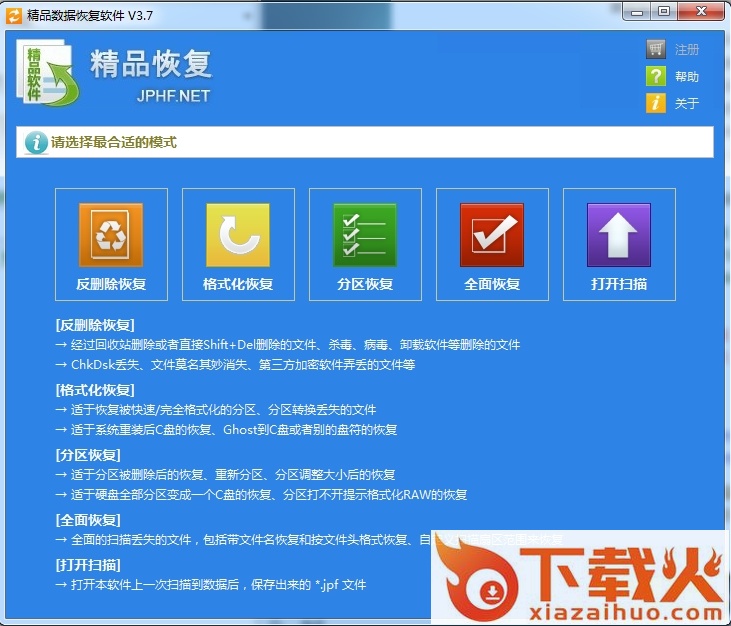Click the line mentioning 格式化RAW的恢复

(261, 494)
